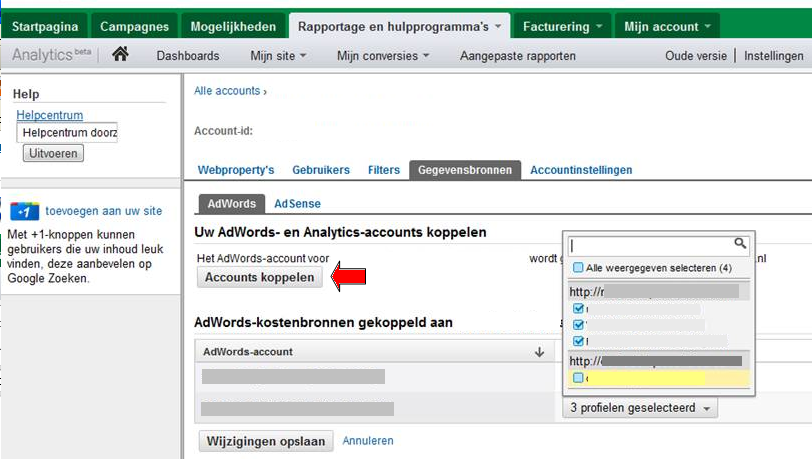This screenshot has height=459, width=812.
Task: Click the magnifier icon in profile search box
Action: [x=740, y=243]
